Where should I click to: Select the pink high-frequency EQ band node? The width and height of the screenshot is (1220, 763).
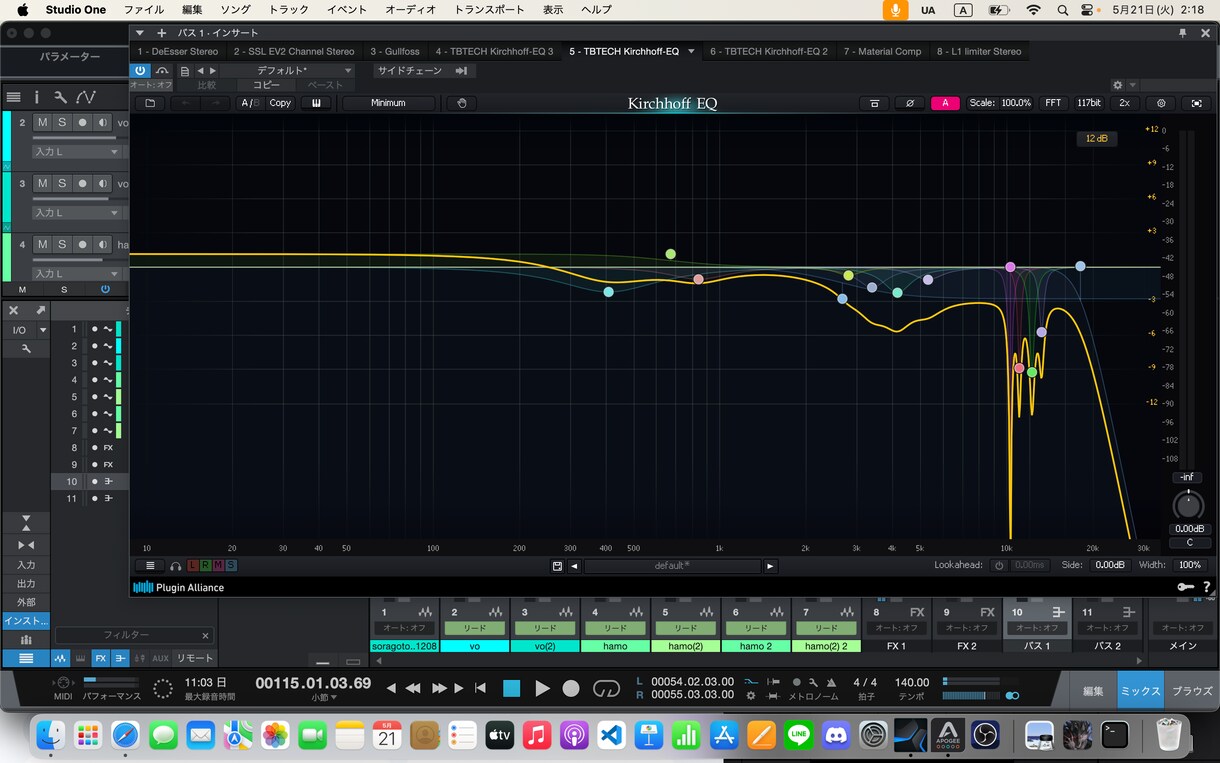coord(1010,267)
